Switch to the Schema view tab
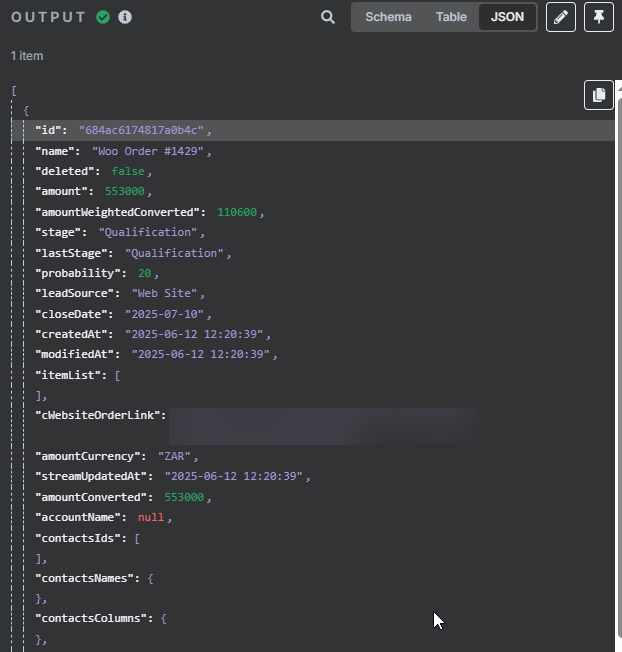 pyautogui.click(x=386, y=17)
